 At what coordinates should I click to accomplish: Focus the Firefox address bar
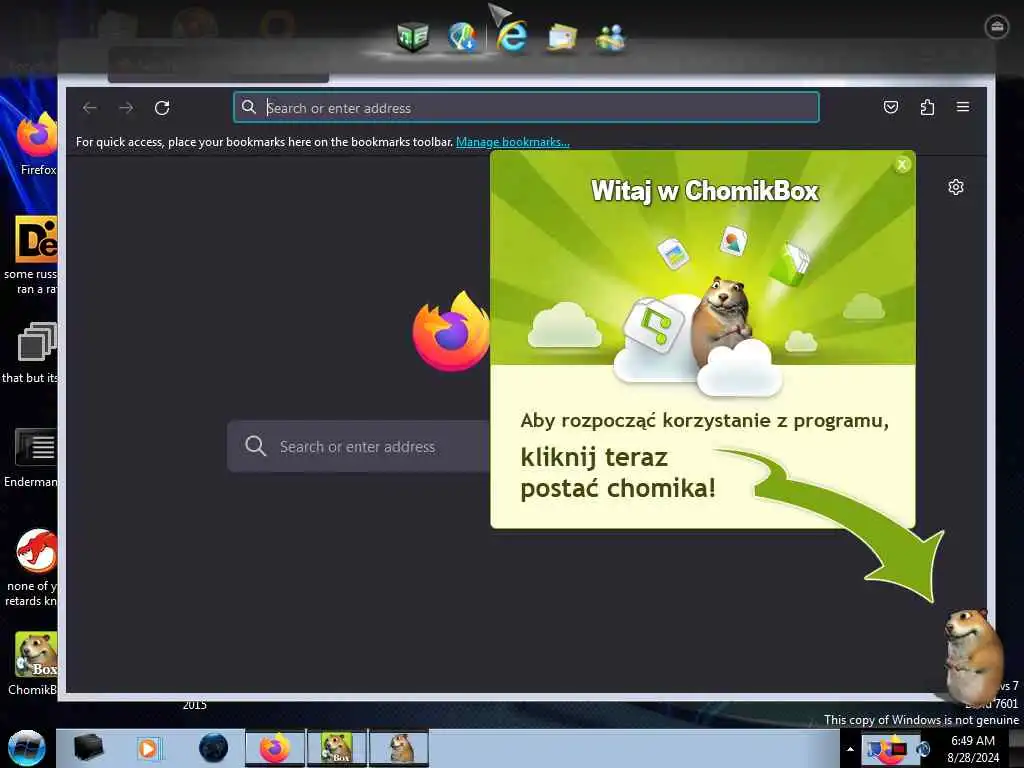pyautogui.click(x=526, y=108)
